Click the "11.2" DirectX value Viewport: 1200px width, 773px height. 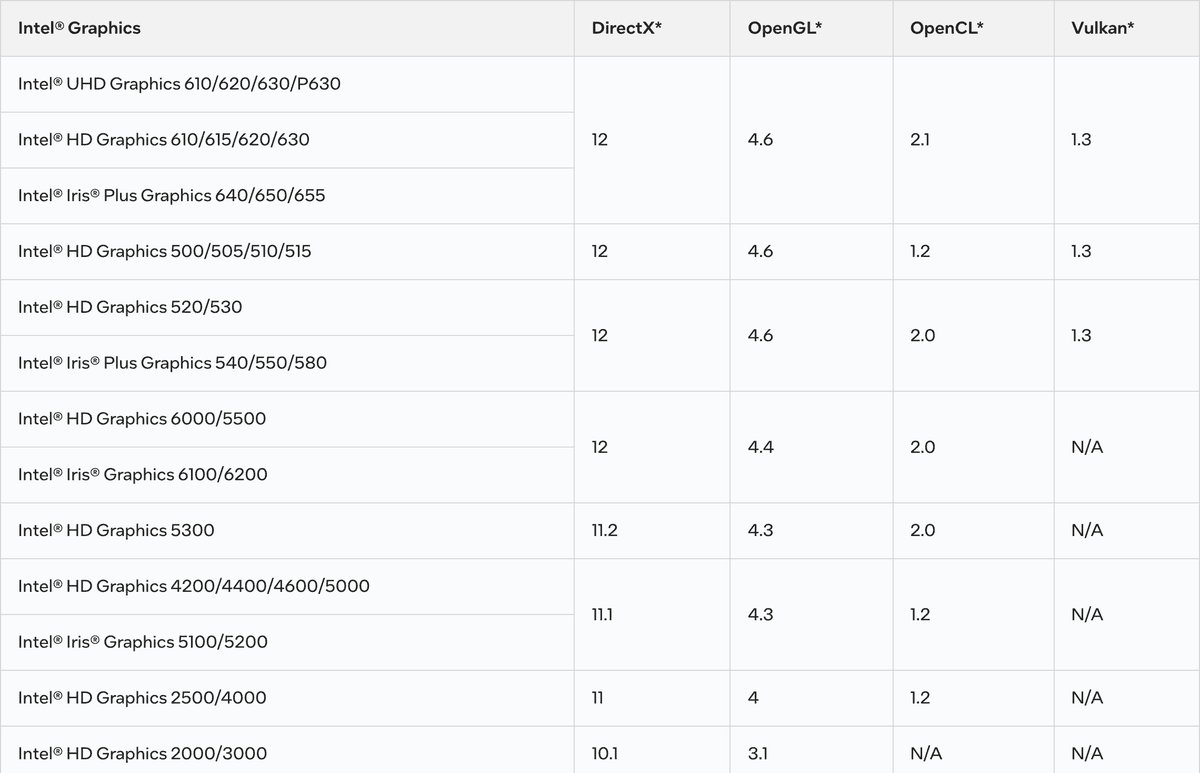pos(604,531)
